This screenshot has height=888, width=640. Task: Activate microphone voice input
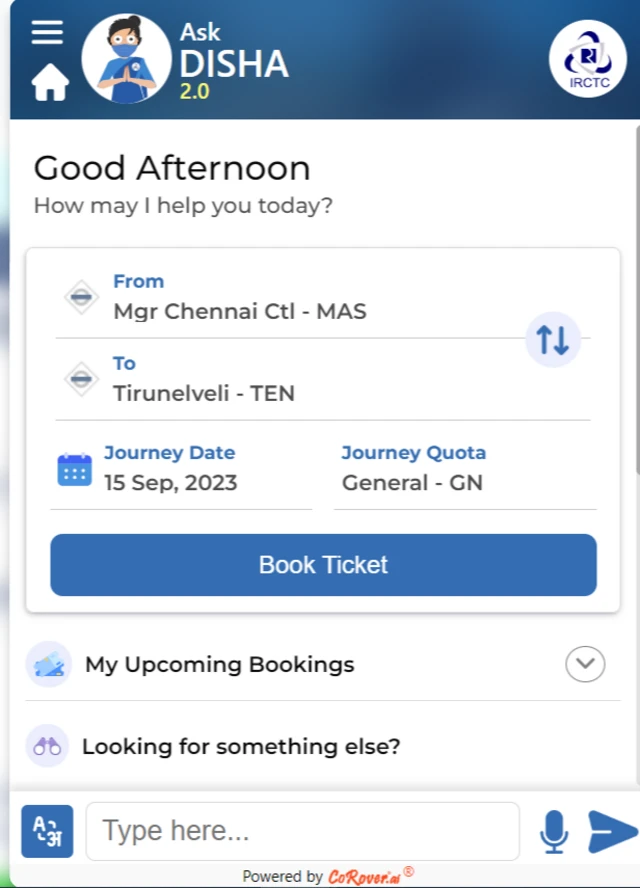coord(554,832)
